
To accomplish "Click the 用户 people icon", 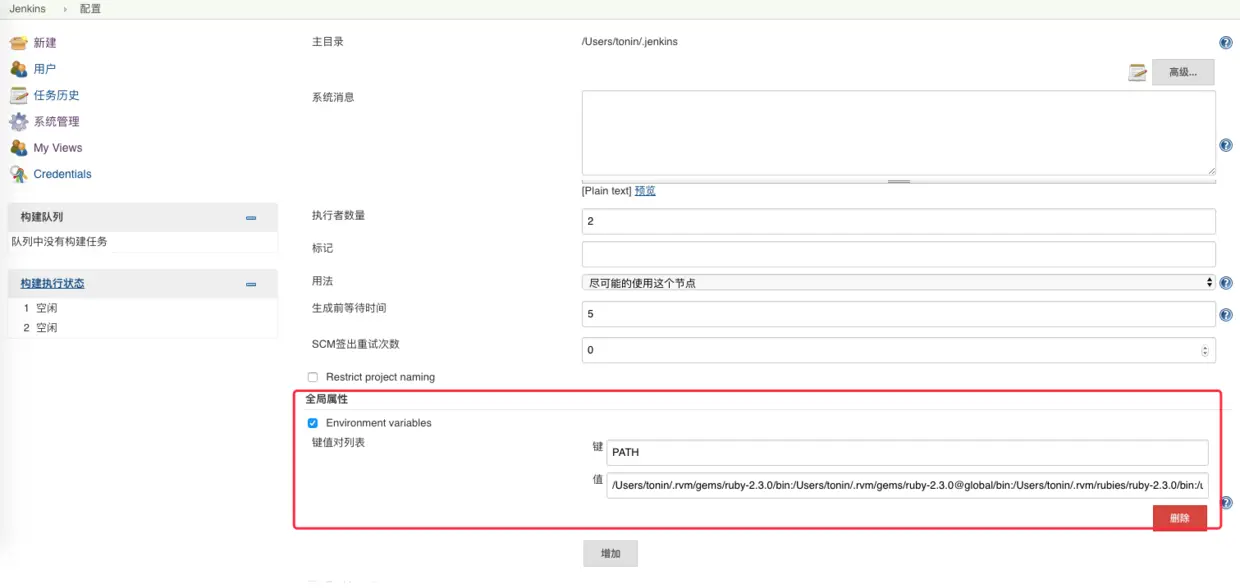I will point(18,69).
